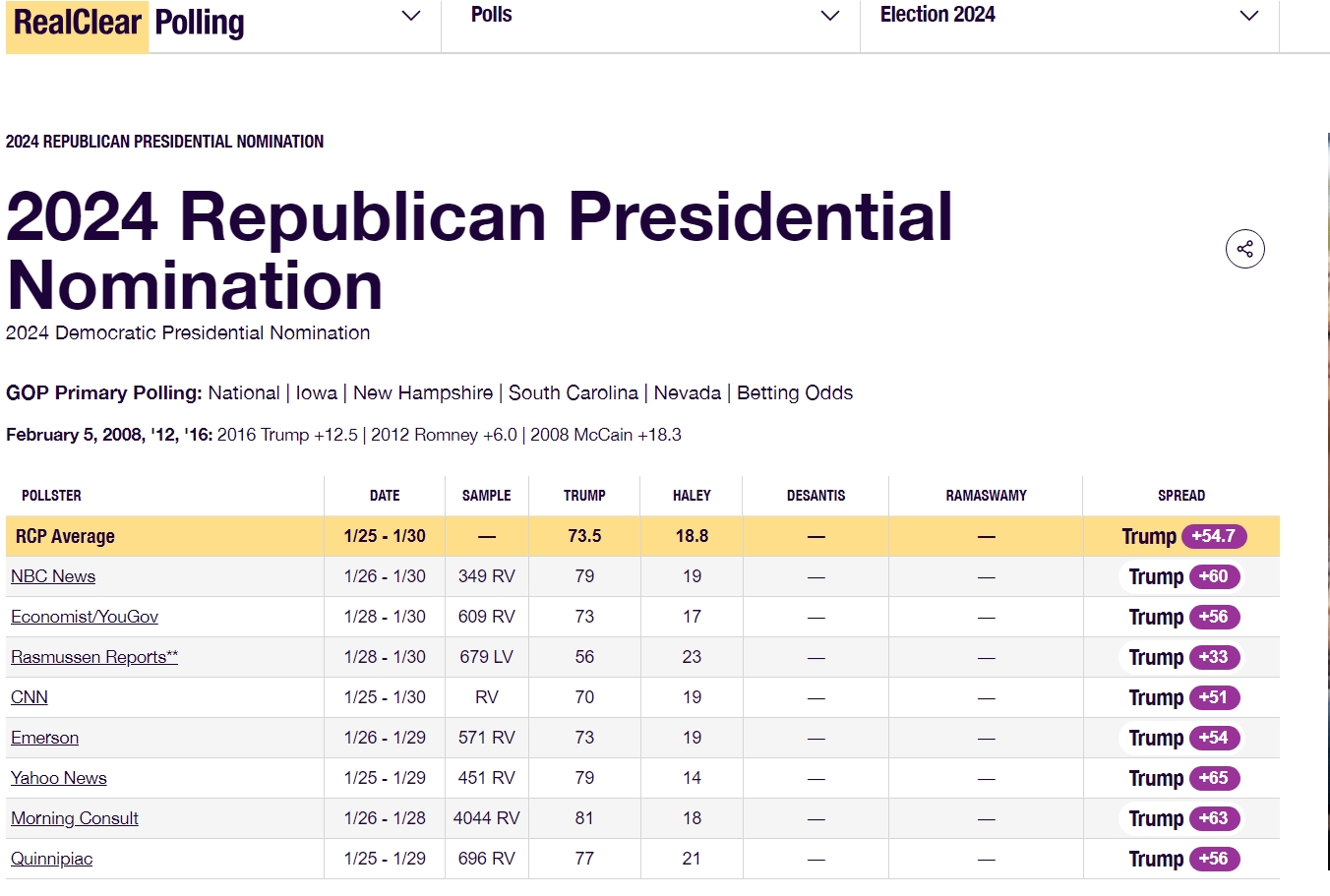1330x896 pixels.
Task: Expand the Polls dropdown chevron
Action: [830, 16]
